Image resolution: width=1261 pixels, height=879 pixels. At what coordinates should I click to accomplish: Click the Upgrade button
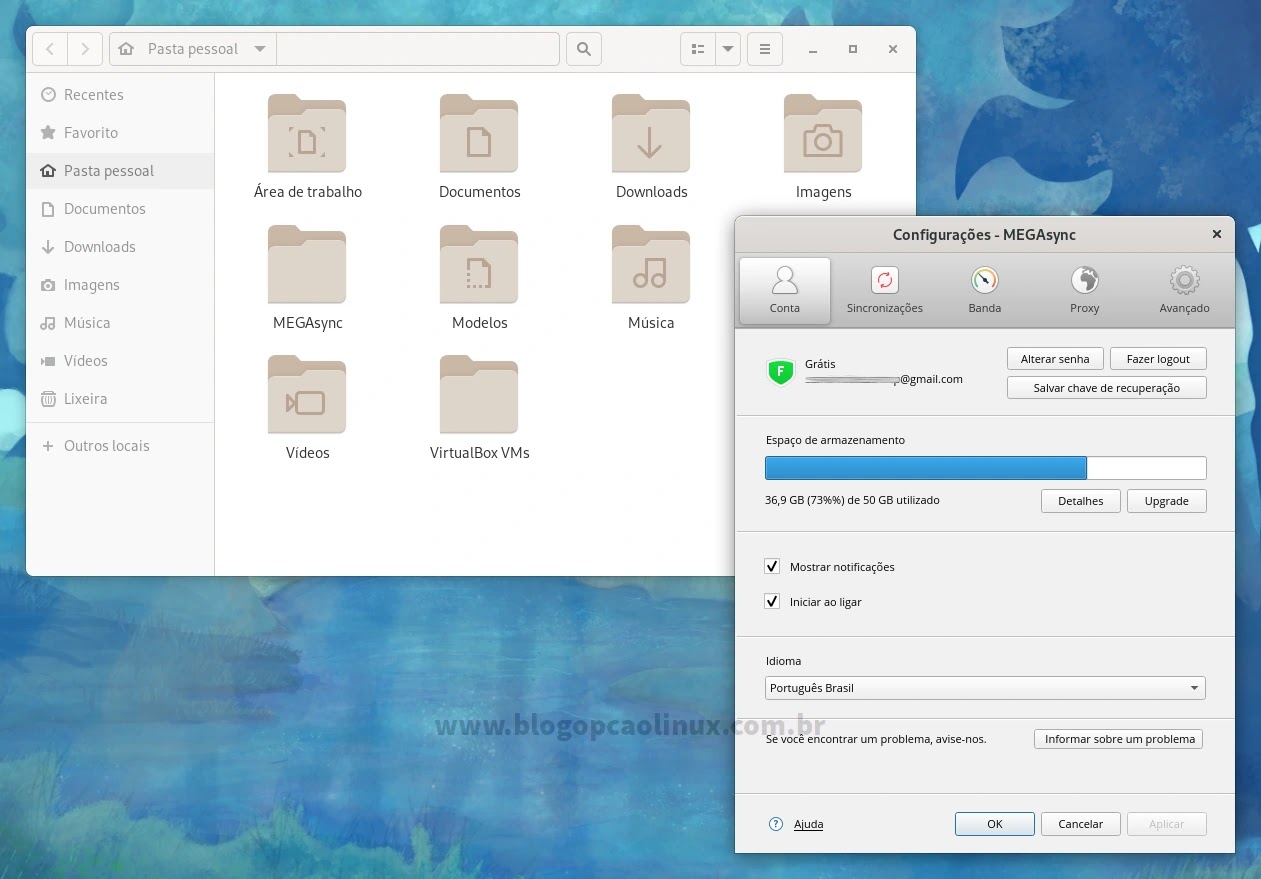click(1167, 501)
